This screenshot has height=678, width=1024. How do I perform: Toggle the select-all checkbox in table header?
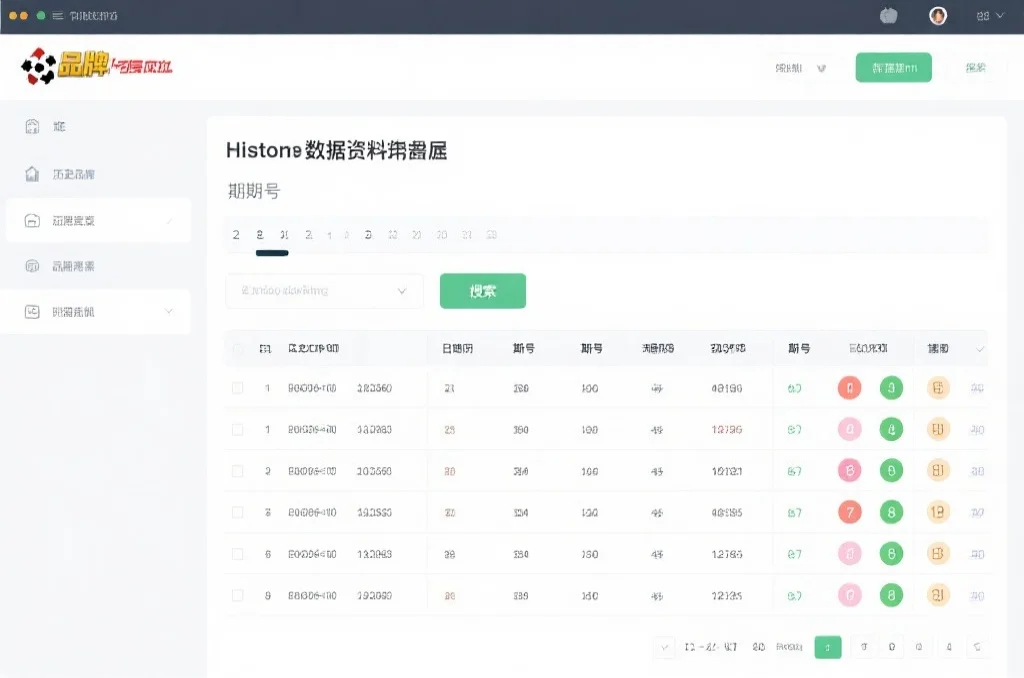[x=238, y=349]
